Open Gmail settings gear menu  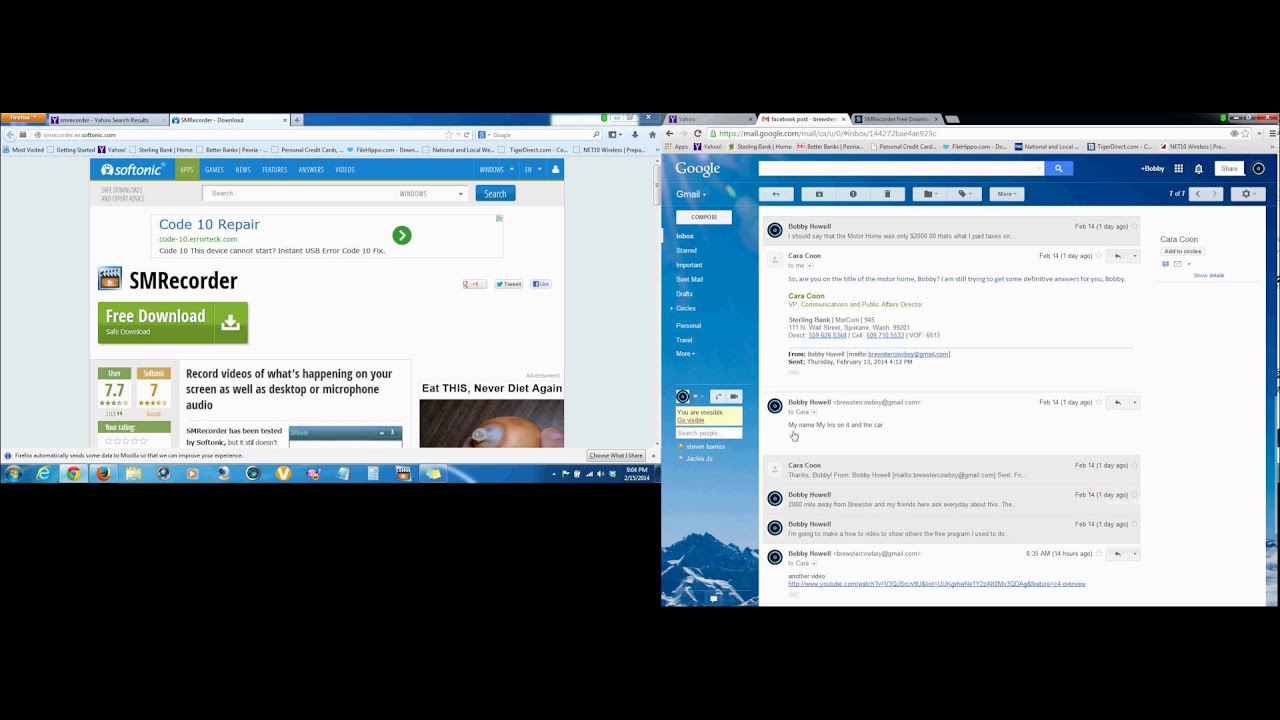click(1247, 194)
